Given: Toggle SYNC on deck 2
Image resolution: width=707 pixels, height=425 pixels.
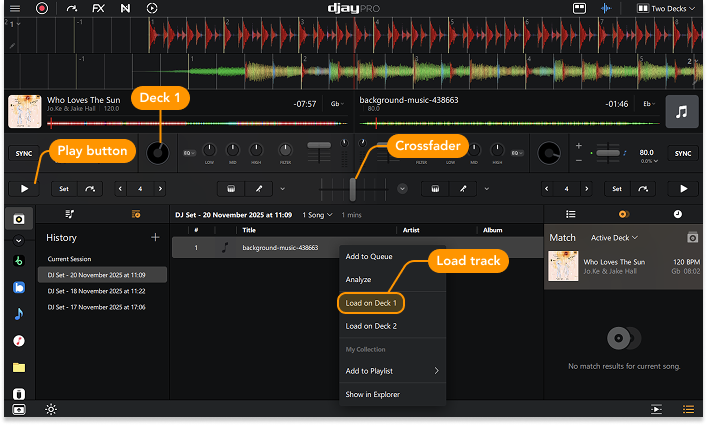Looking at the screenshot, I should pyautogui.click(x=683, y=153).
